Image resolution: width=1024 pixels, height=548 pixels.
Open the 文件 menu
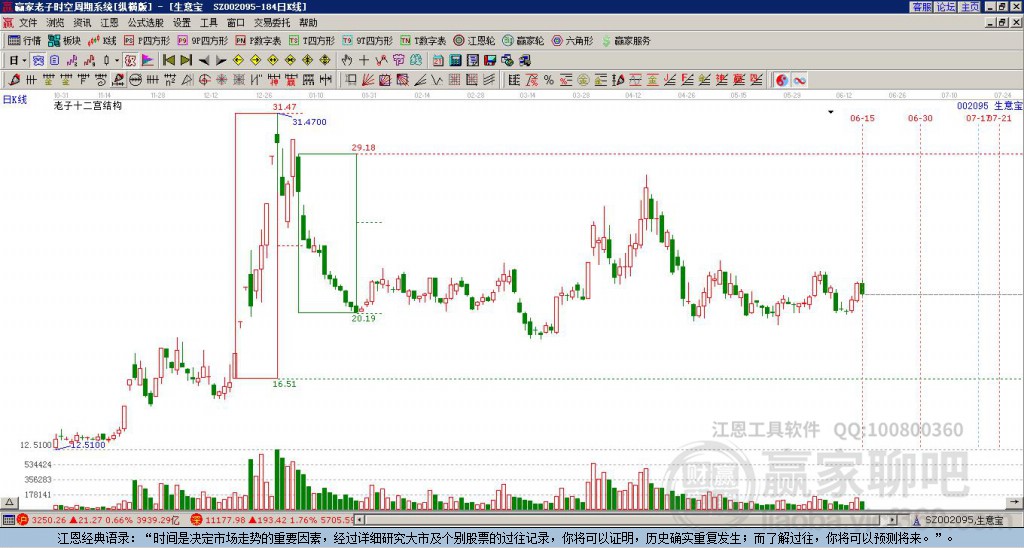click(x=28, y=23)
